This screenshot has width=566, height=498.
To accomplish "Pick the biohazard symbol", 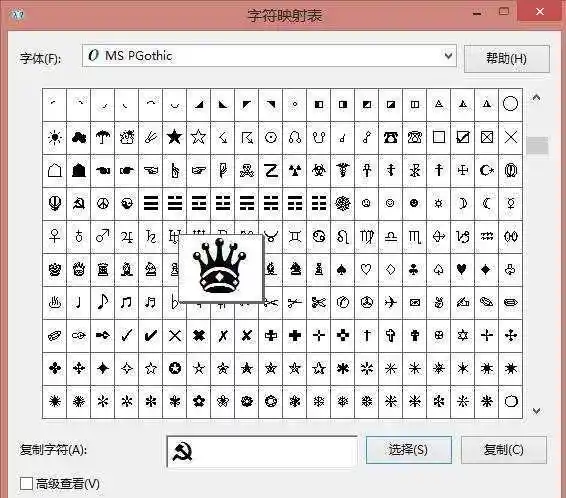I will click(x=319, y=171).
